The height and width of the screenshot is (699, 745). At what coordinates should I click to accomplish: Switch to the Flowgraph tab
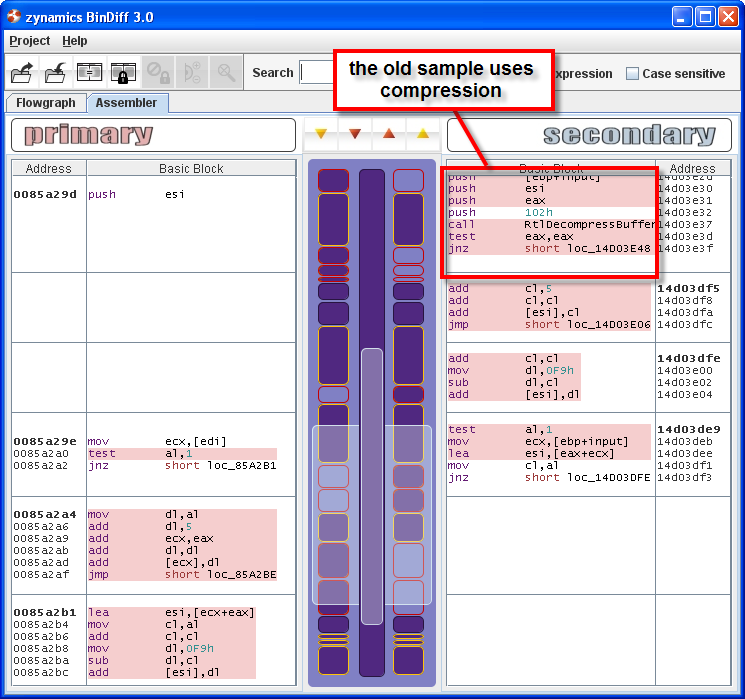[46, 103]
